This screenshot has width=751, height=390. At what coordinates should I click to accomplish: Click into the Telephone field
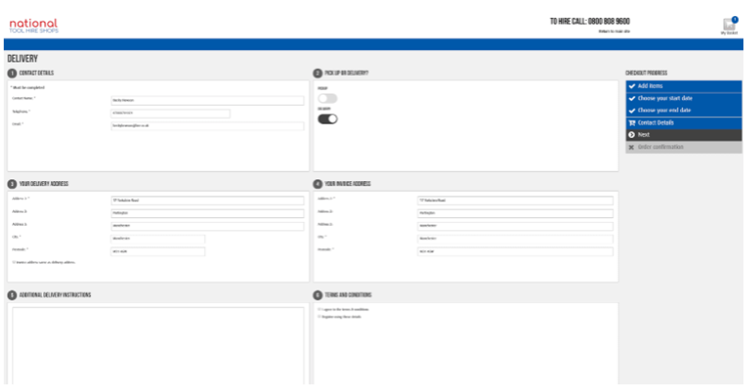click(x=171, y=114)
